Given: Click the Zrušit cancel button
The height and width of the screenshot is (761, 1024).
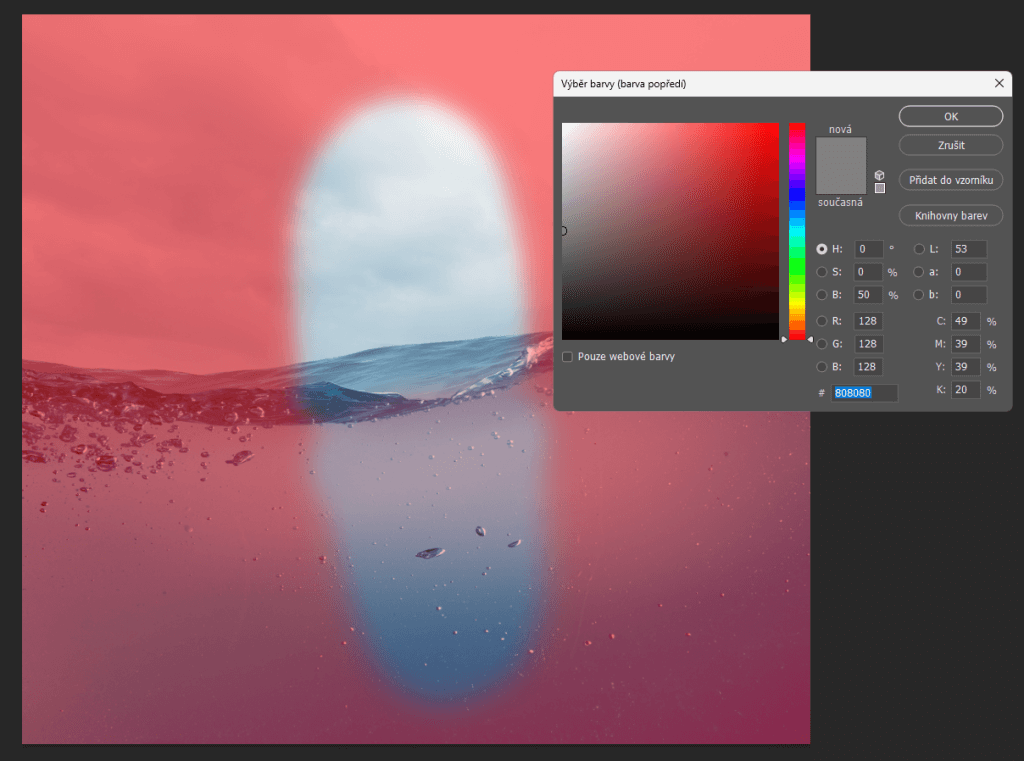Looking at the screenshot, I should (x=950, y=145).
